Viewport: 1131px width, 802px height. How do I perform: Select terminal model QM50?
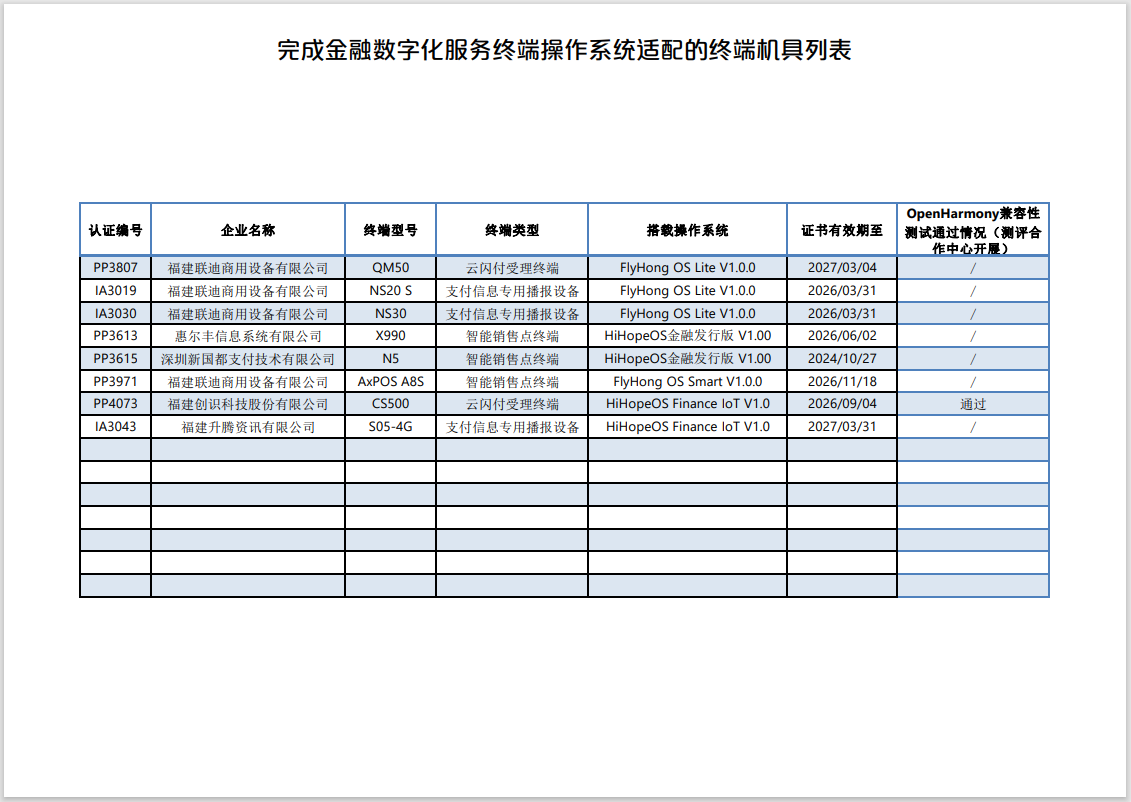390,268
